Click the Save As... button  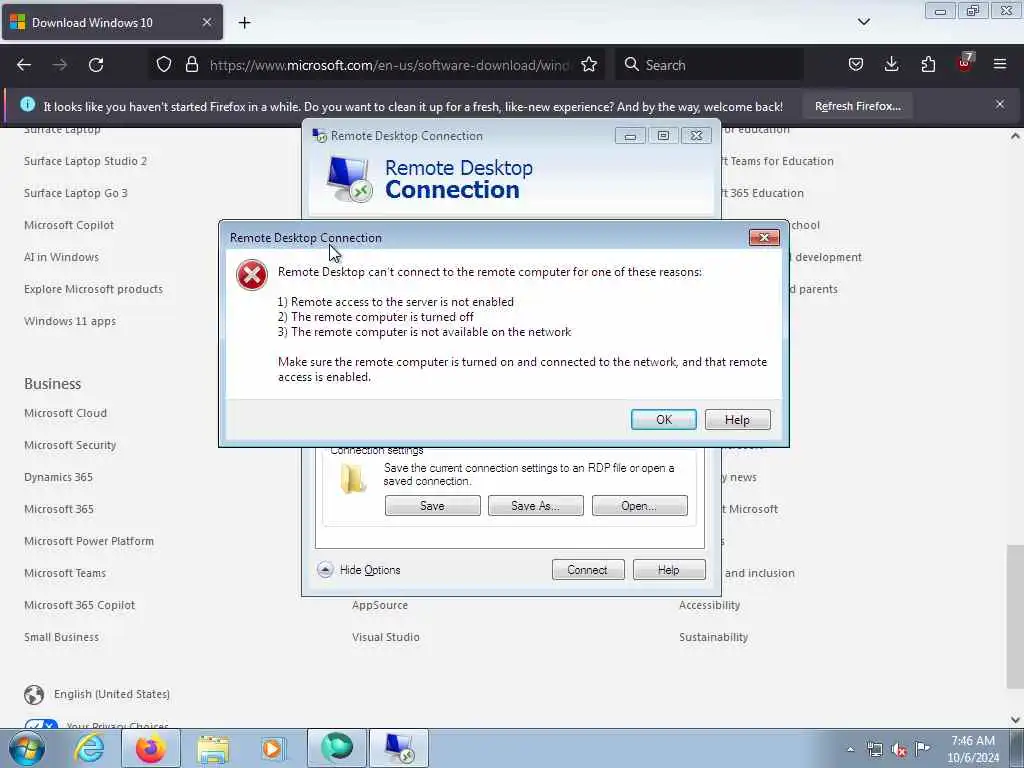(x=536, y=505)
